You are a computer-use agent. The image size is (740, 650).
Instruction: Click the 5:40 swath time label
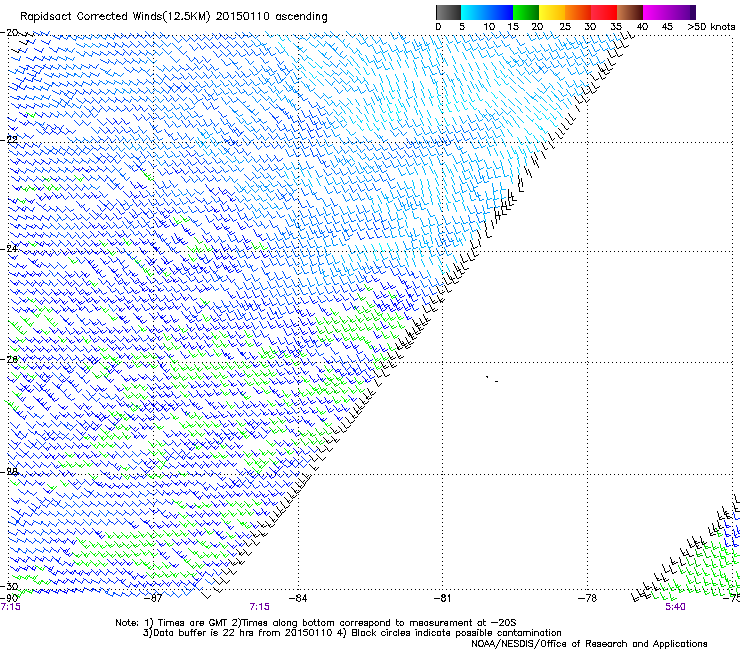click(x=675, y=607)
